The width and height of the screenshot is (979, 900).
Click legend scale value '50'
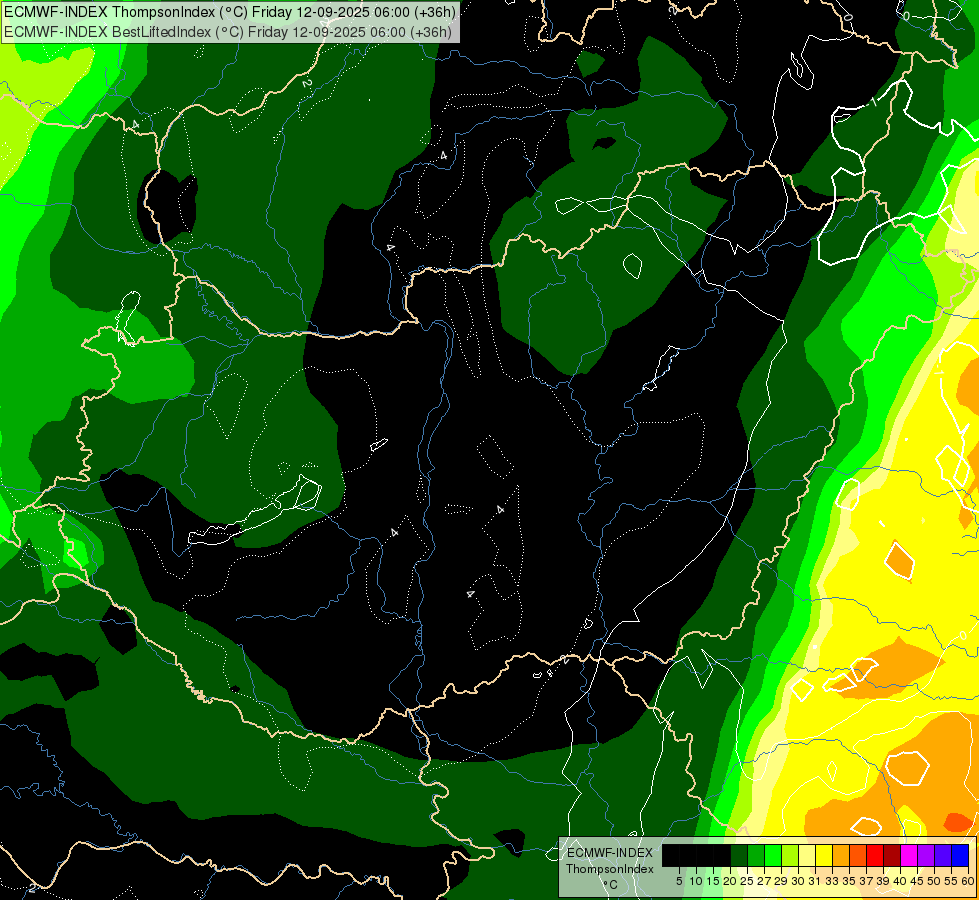click(934, 881)
